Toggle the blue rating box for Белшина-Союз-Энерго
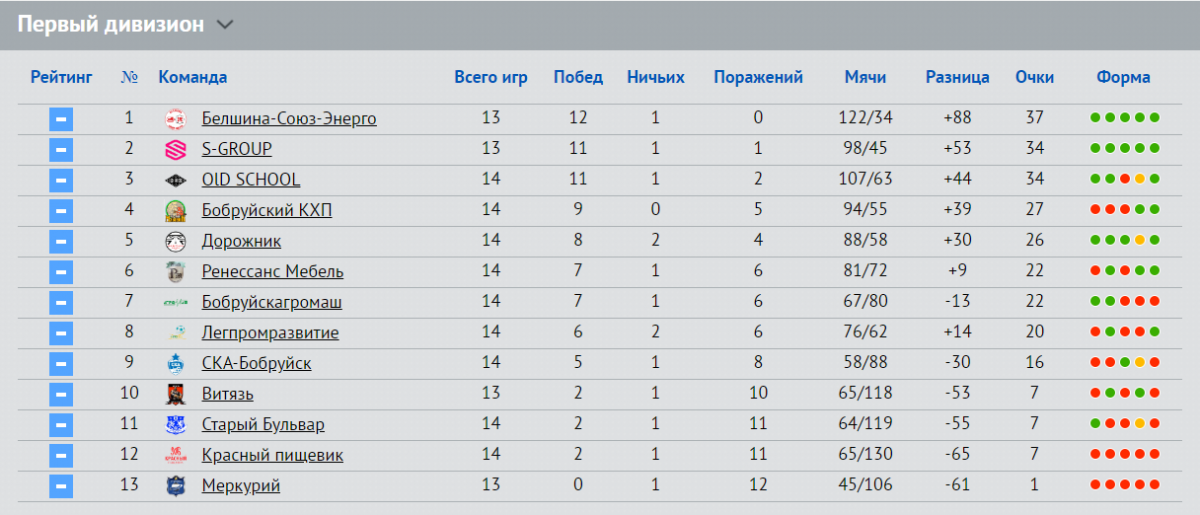 tap(61, 120)
